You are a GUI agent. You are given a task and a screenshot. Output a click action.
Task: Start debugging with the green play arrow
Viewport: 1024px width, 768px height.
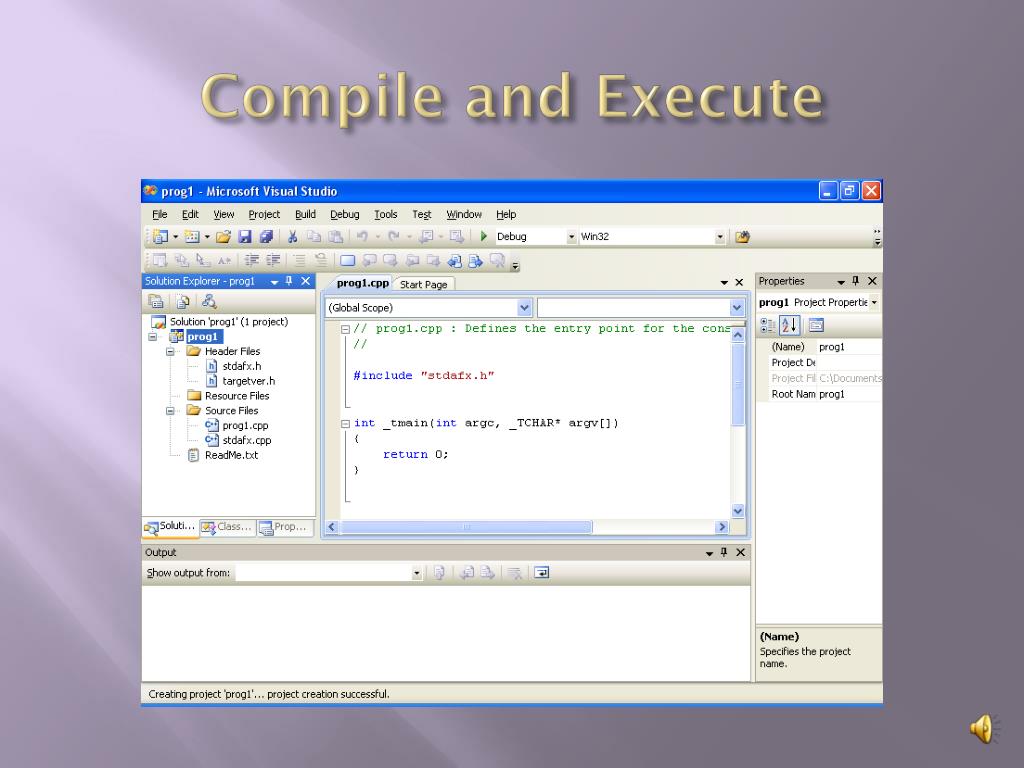click(x=484, y=236)
